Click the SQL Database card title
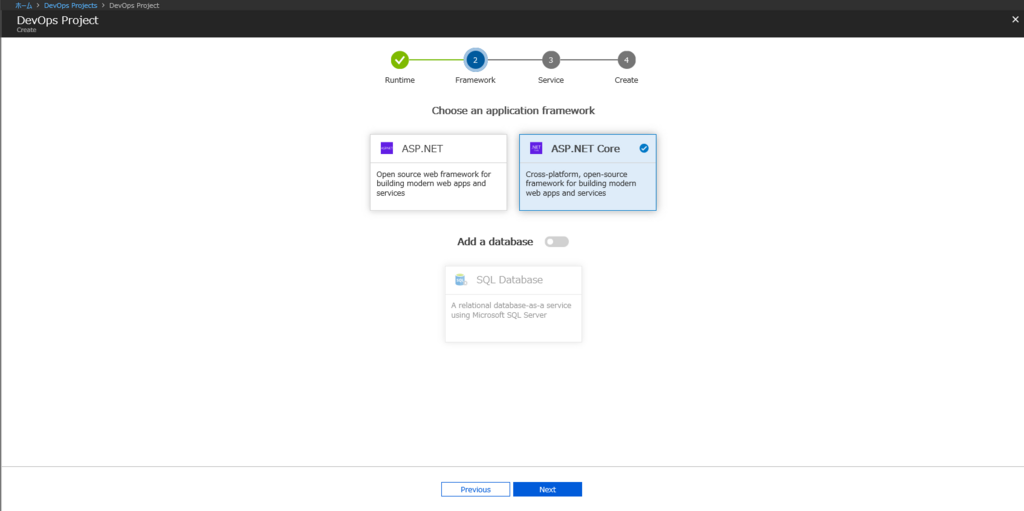The height and width of the screenshot is (511, 1024). click(509, 280)
